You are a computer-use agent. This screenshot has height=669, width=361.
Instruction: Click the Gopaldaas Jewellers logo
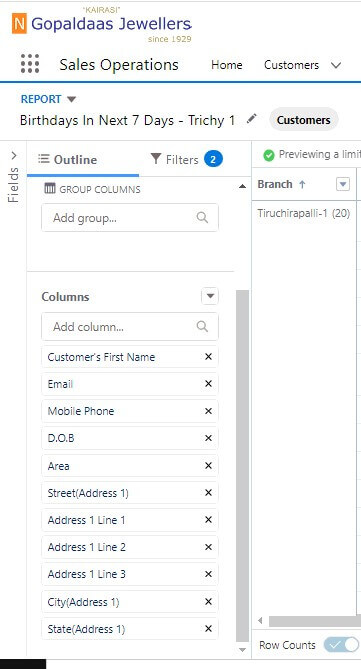pyautogui.click(x=102, y=25)
